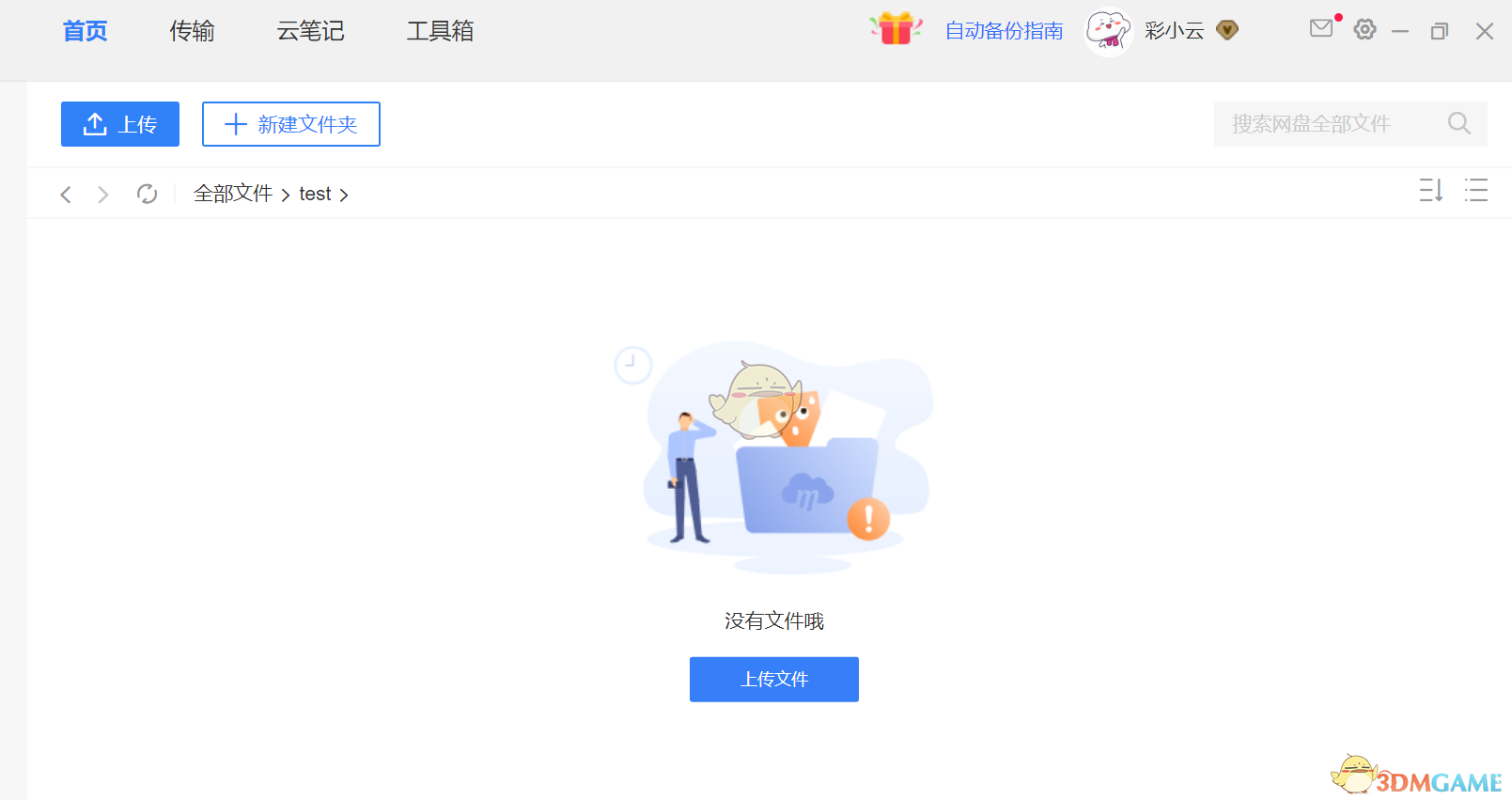Switch to the 传输 tab
The width and height of the screenshot is (1512, 800).
(192, 31)
